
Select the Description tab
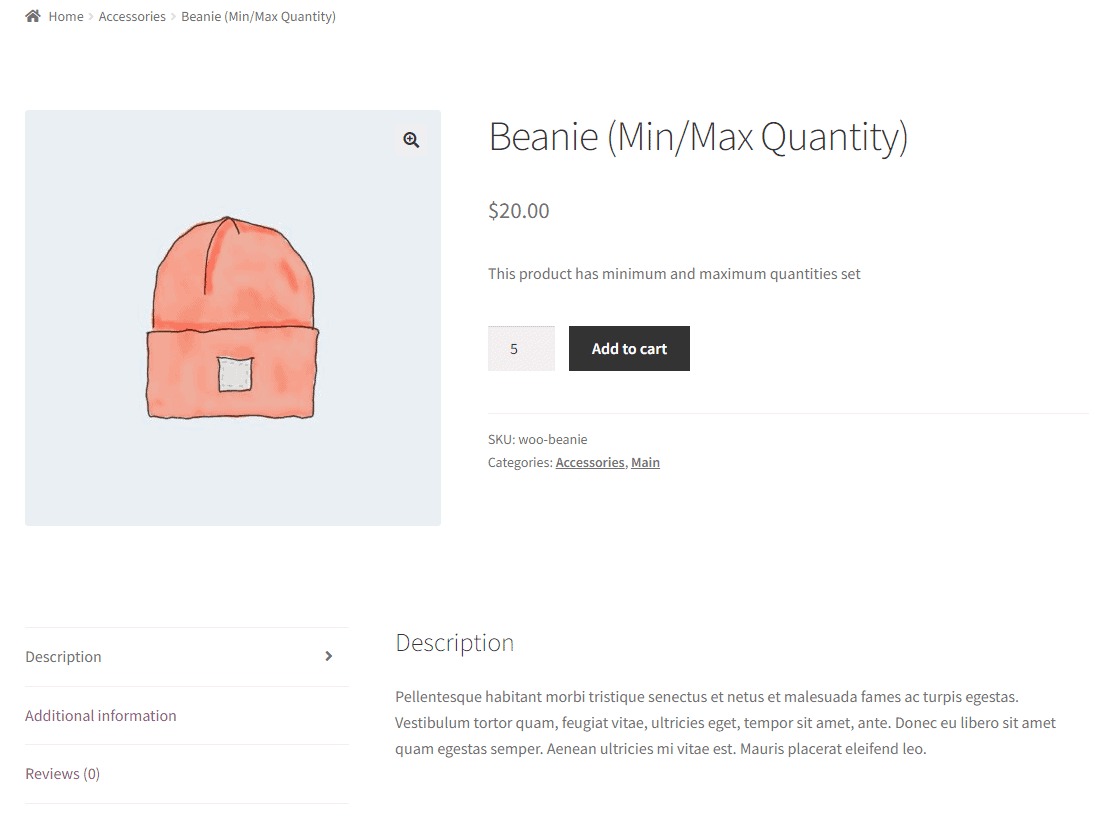(x=63, y=656)
